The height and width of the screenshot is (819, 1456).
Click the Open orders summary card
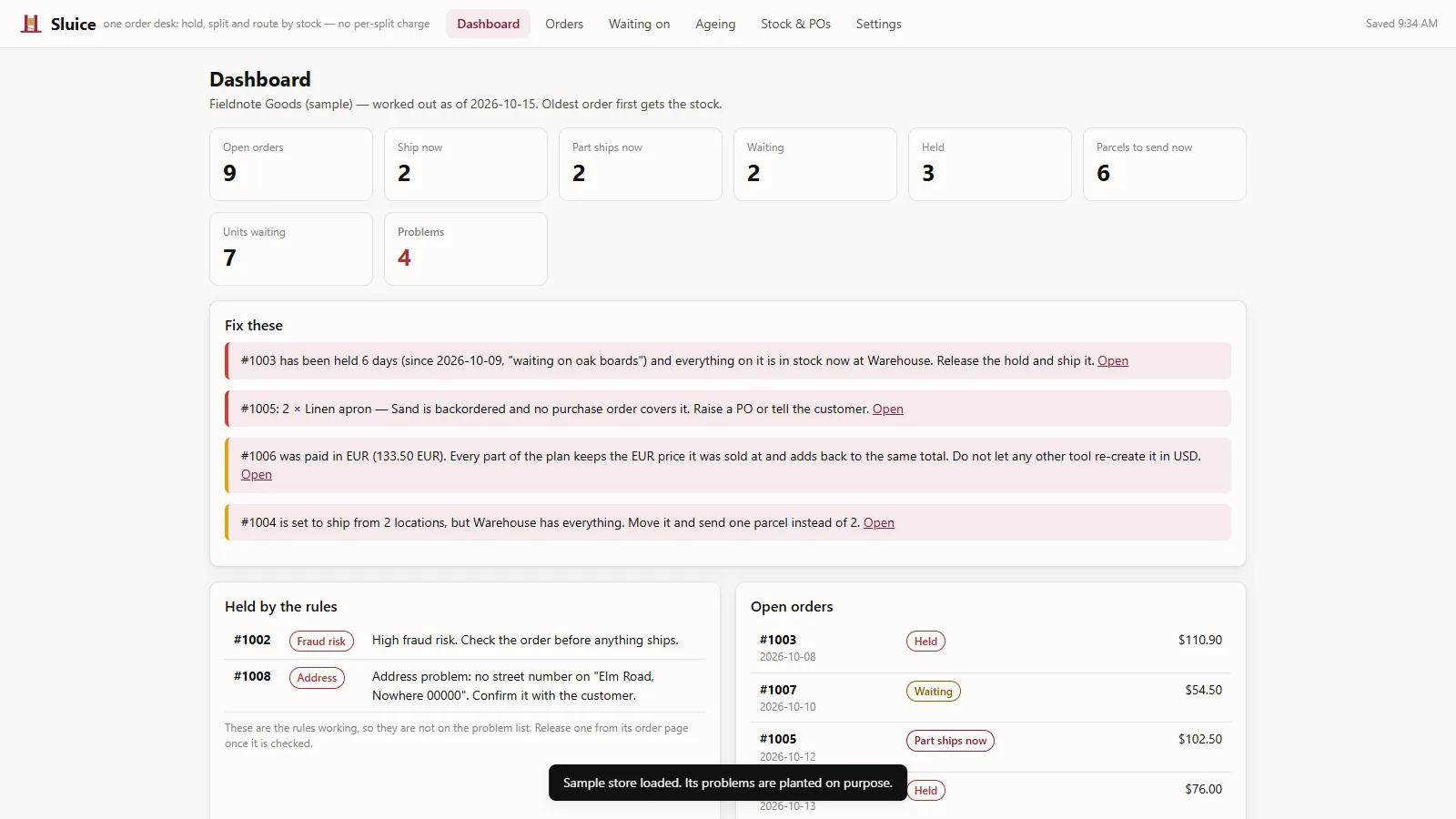point(291,164)
